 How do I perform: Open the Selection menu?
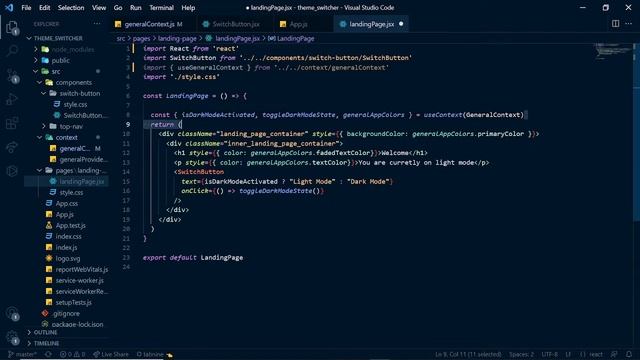click(x=71, y=7)
